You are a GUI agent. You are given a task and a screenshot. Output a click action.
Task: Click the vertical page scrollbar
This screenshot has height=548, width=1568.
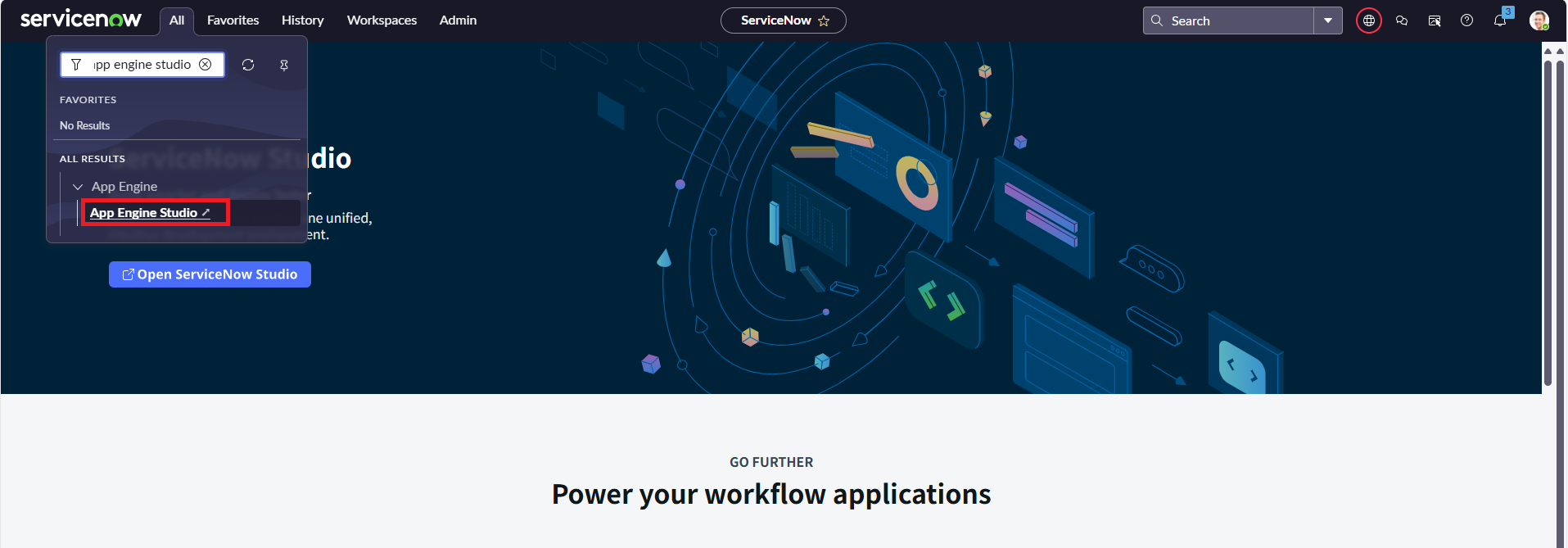[1548, 221]
